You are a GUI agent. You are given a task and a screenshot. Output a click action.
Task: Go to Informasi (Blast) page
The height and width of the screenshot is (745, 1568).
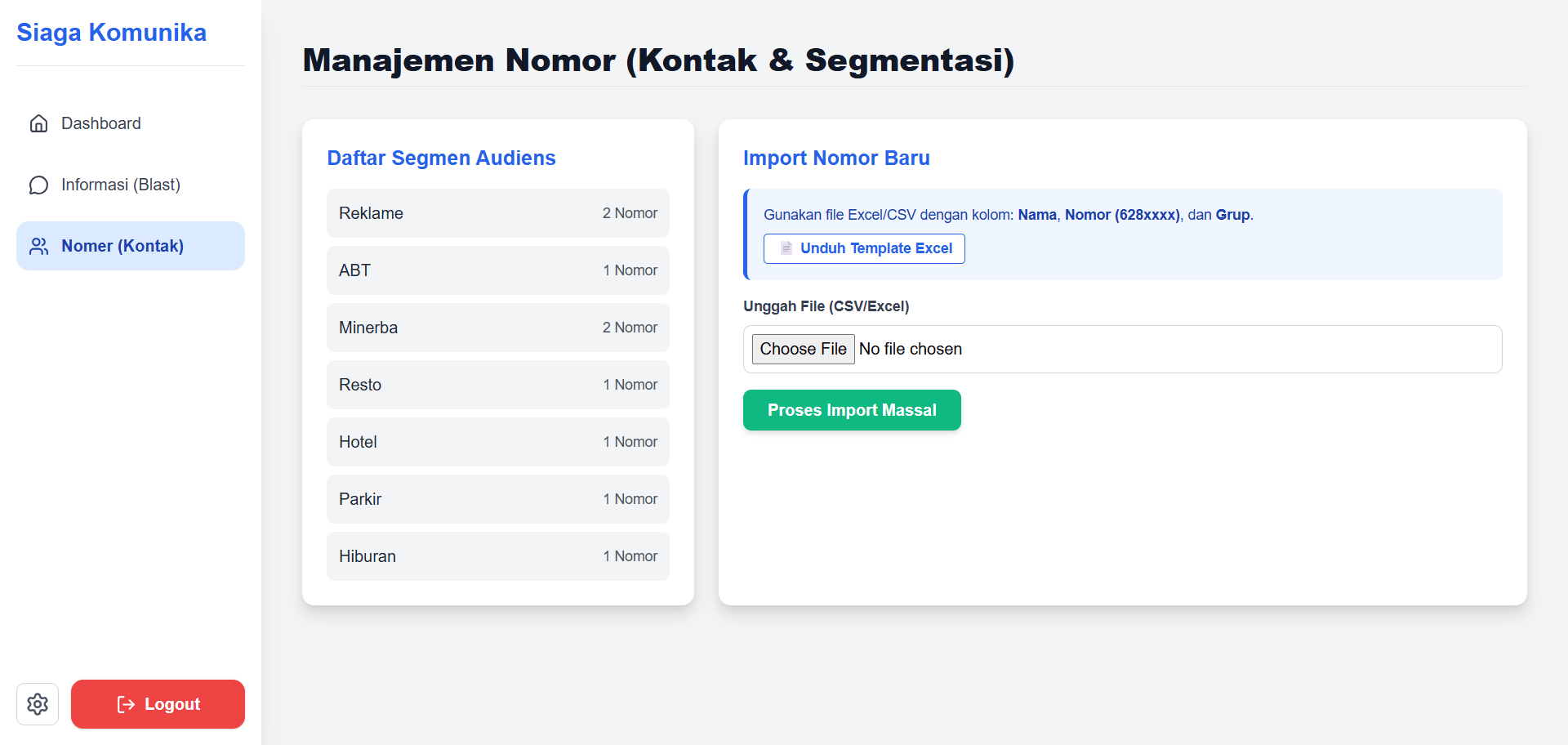[x=120, y=185]
